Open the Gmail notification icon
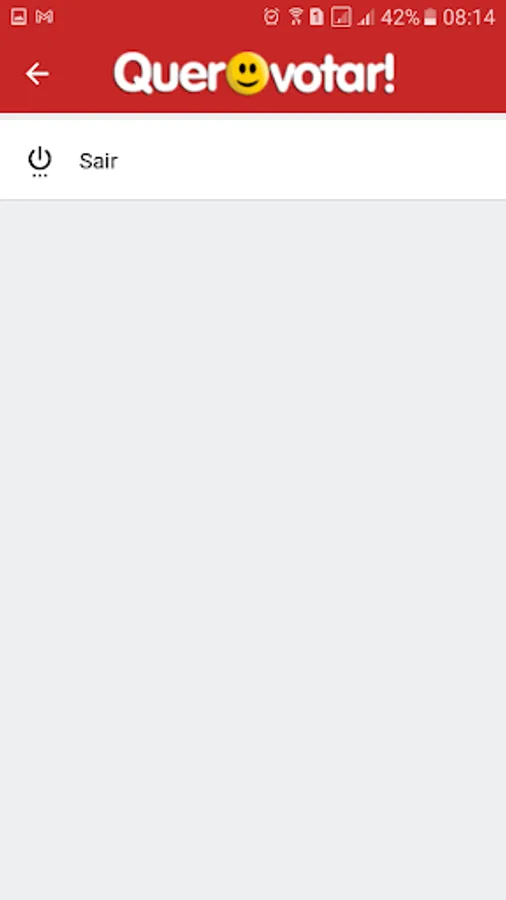This screenshot has width=506, height=900. point(44,17)
